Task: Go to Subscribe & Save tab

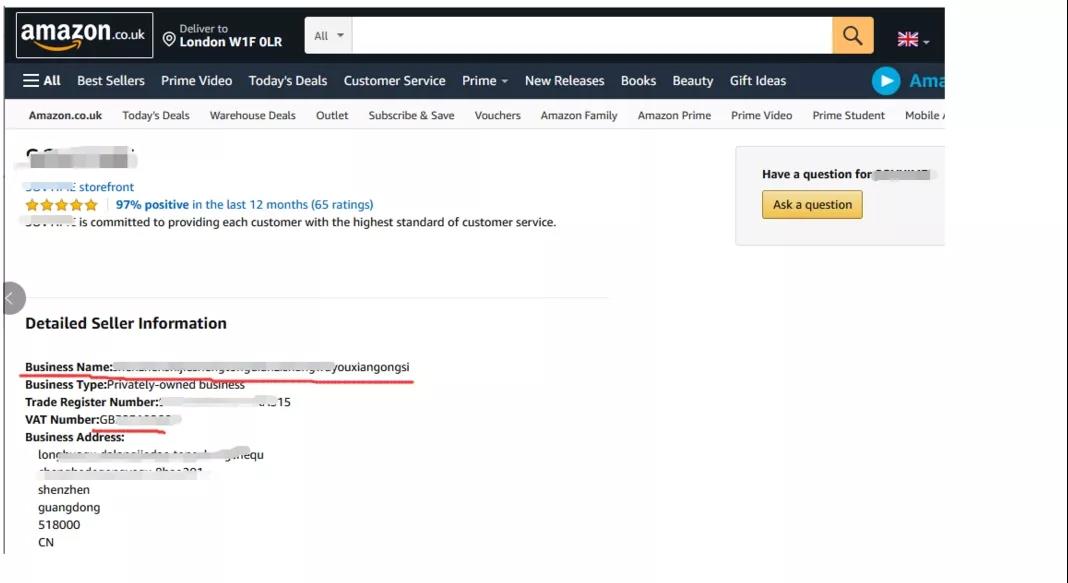Action: [x=411, y=116]
